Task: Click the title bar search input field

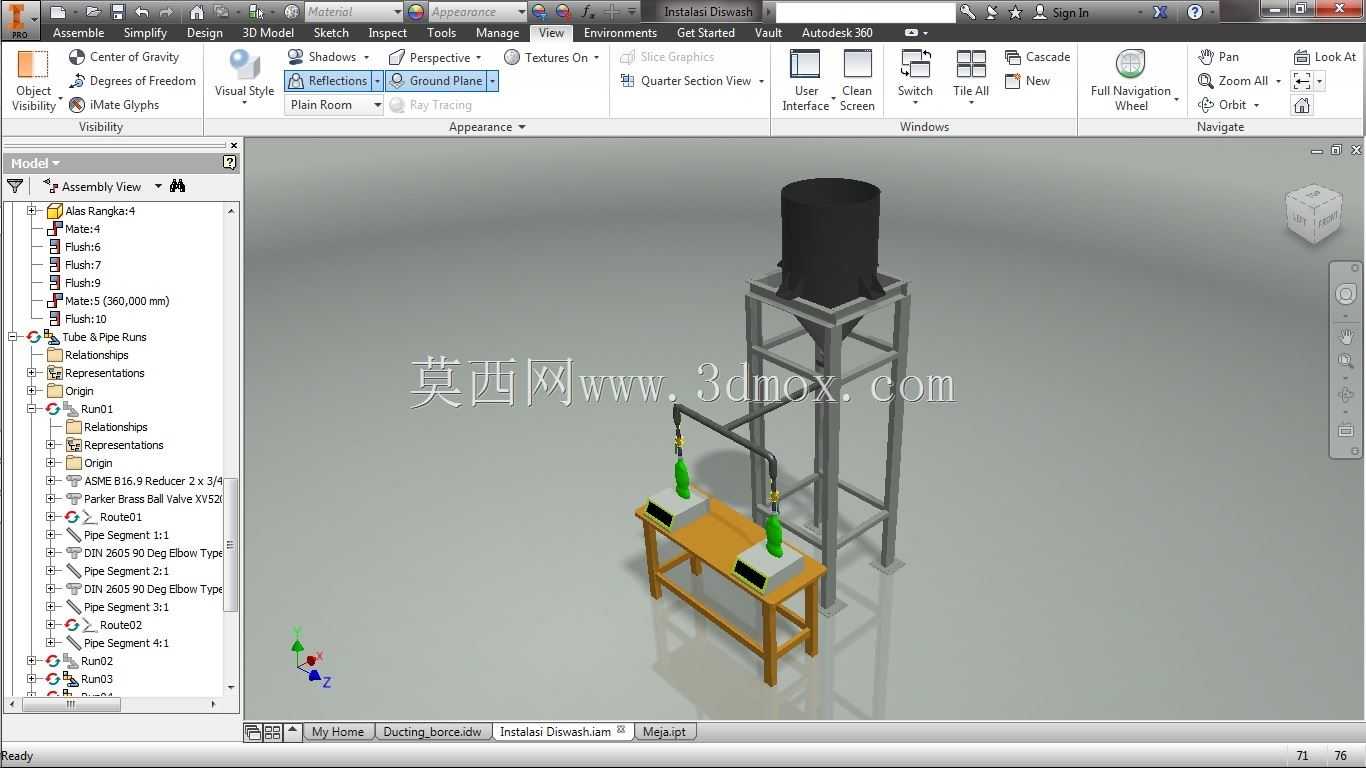Action: 866,12
